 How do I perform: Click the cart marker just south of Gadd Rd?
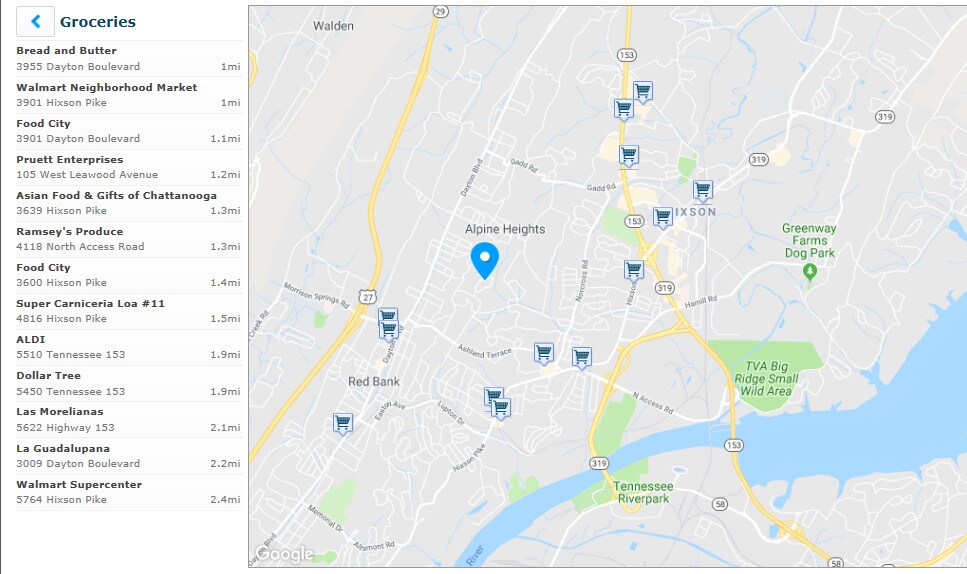click(x=628, y=156)
